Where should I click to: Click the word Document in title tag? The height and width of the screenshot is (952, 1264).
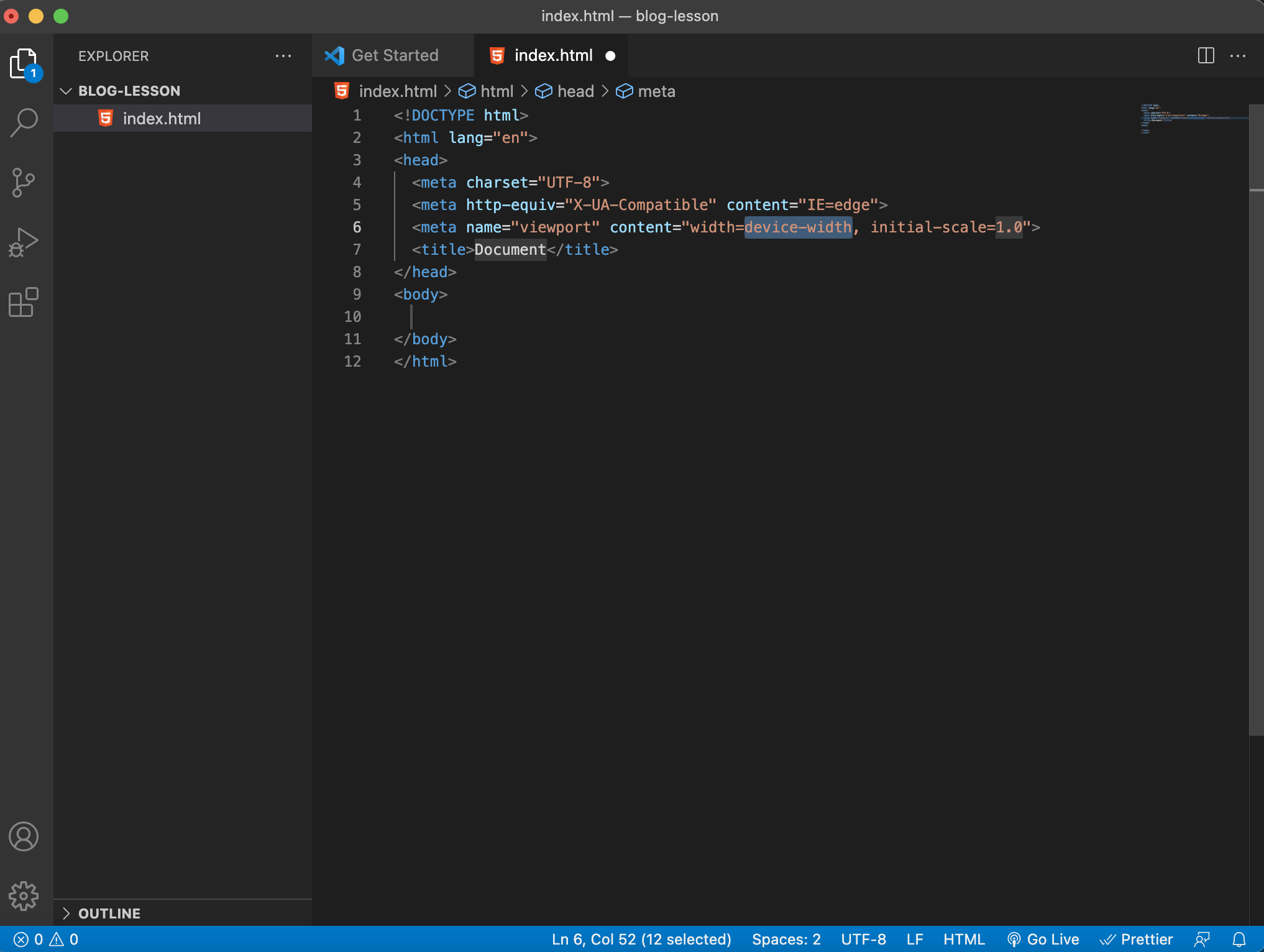510,250
